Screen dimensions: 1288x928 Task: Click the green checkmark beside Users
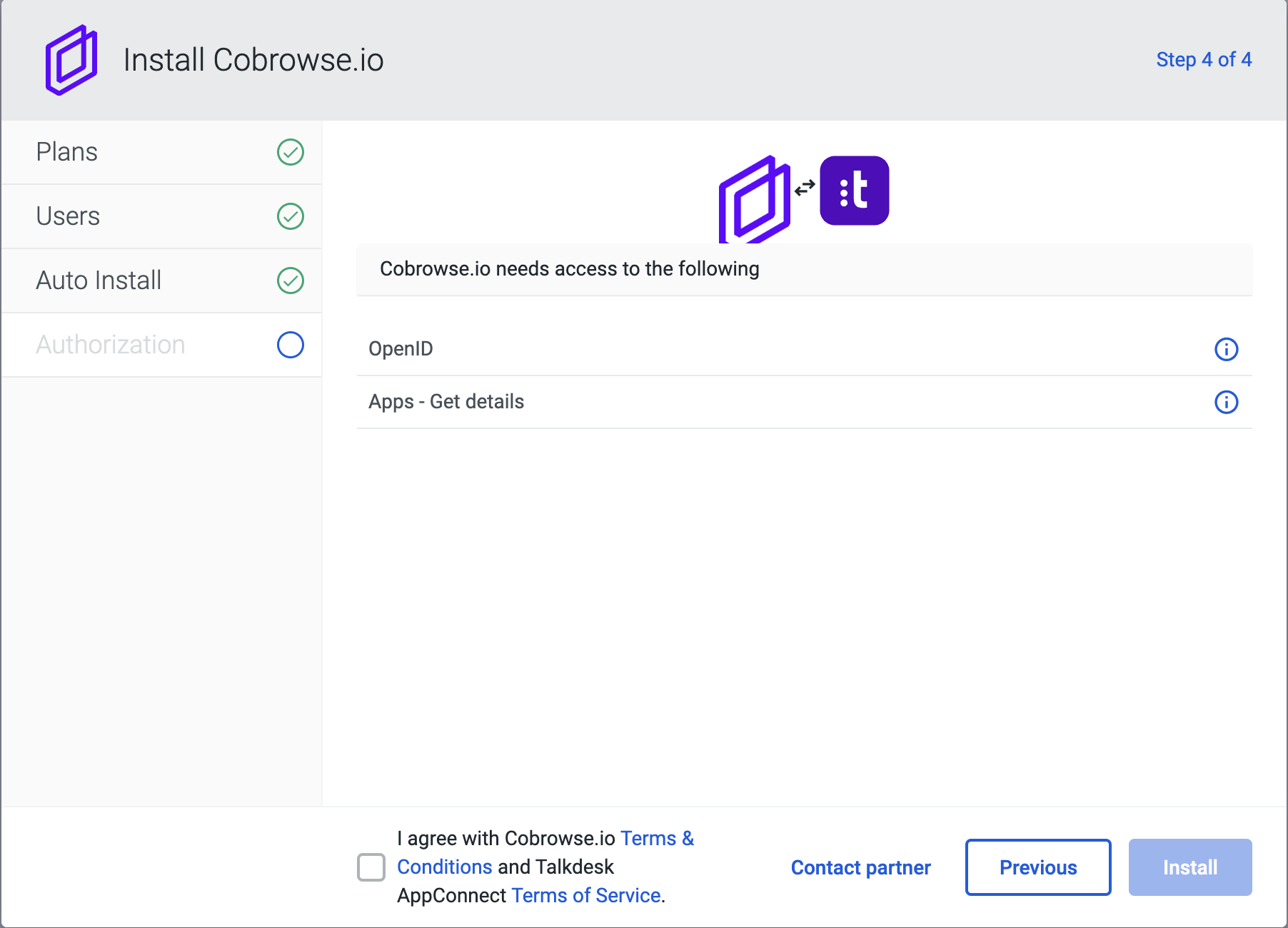[x=290, y=216]
